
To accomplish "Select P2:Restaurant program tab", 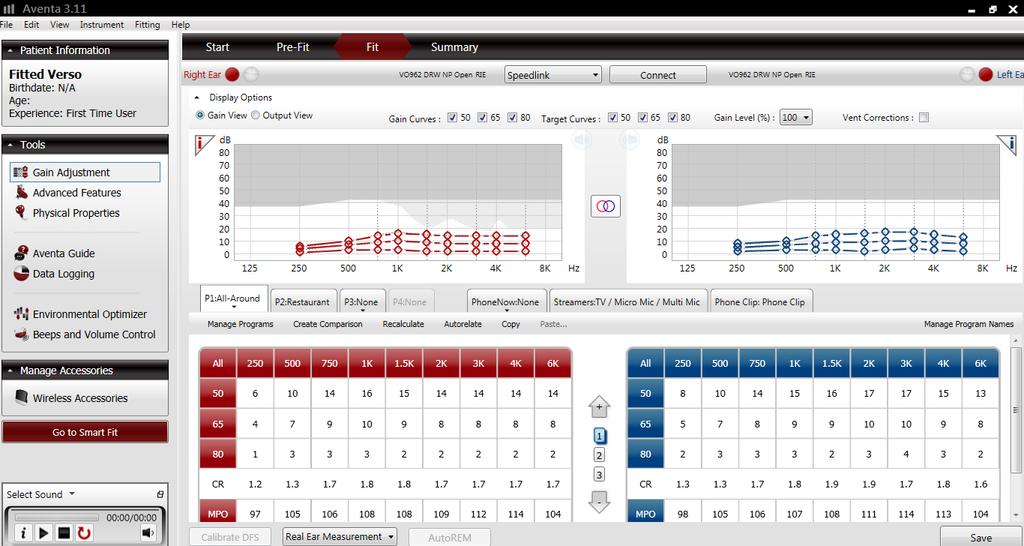I will [302, 302].
